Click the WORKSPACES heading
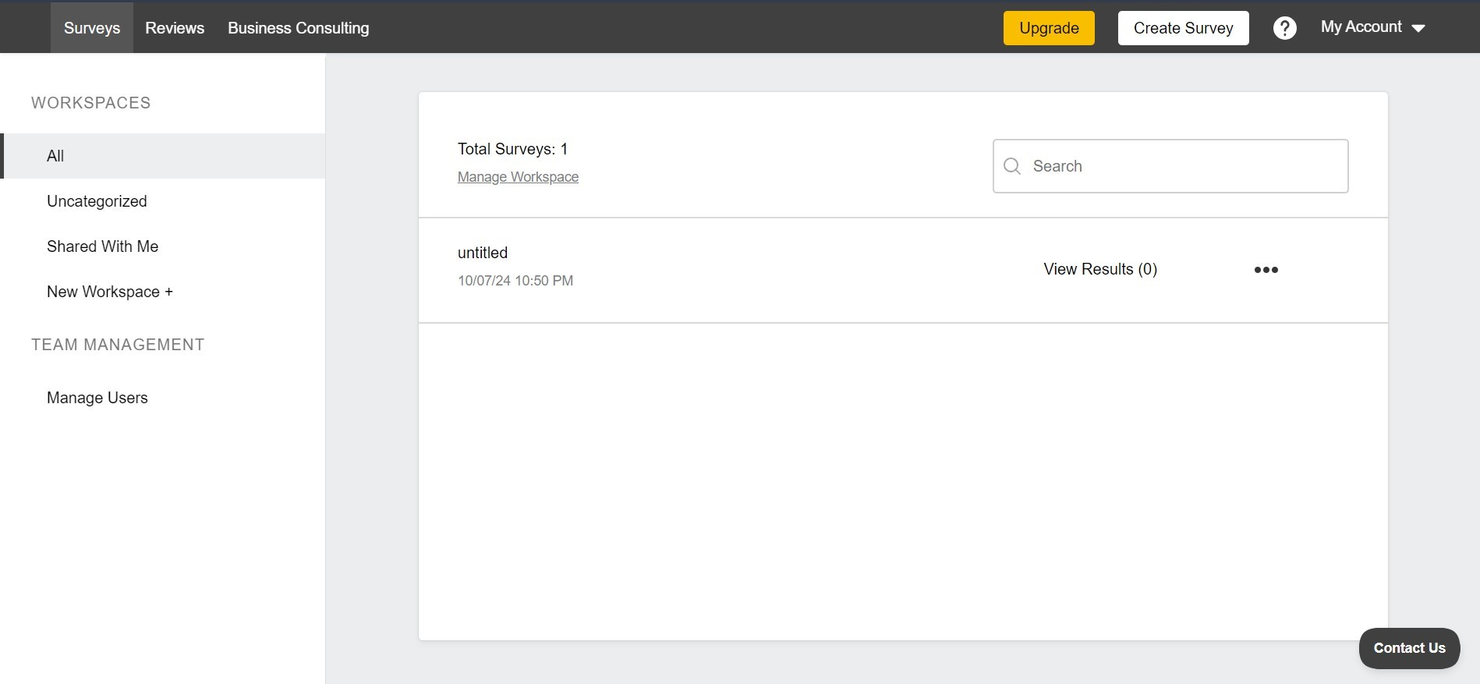Image resolution: width=1480 pixels, height=684 pixels. tap(91, 103)
